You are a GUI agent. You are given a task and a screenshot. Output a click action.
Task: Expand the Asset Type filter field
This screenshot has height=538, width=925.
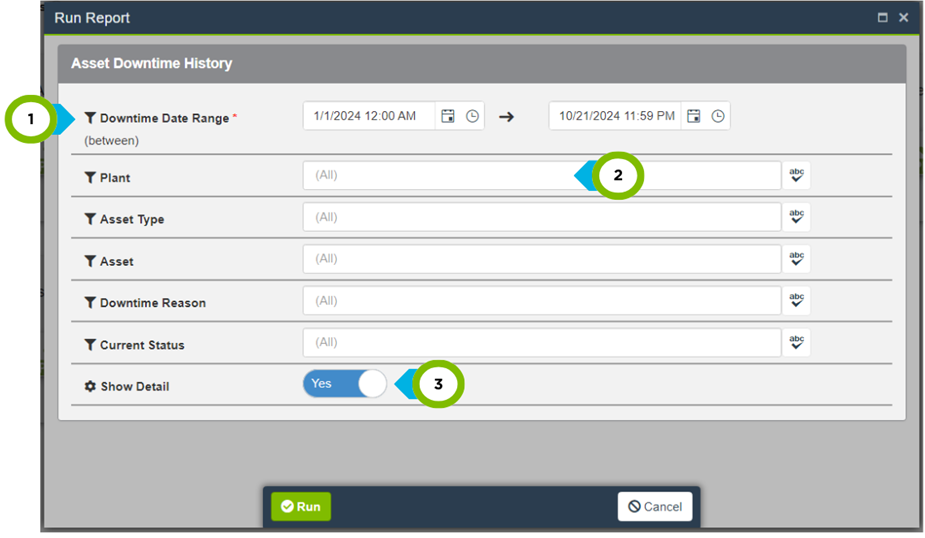[540, 217]
